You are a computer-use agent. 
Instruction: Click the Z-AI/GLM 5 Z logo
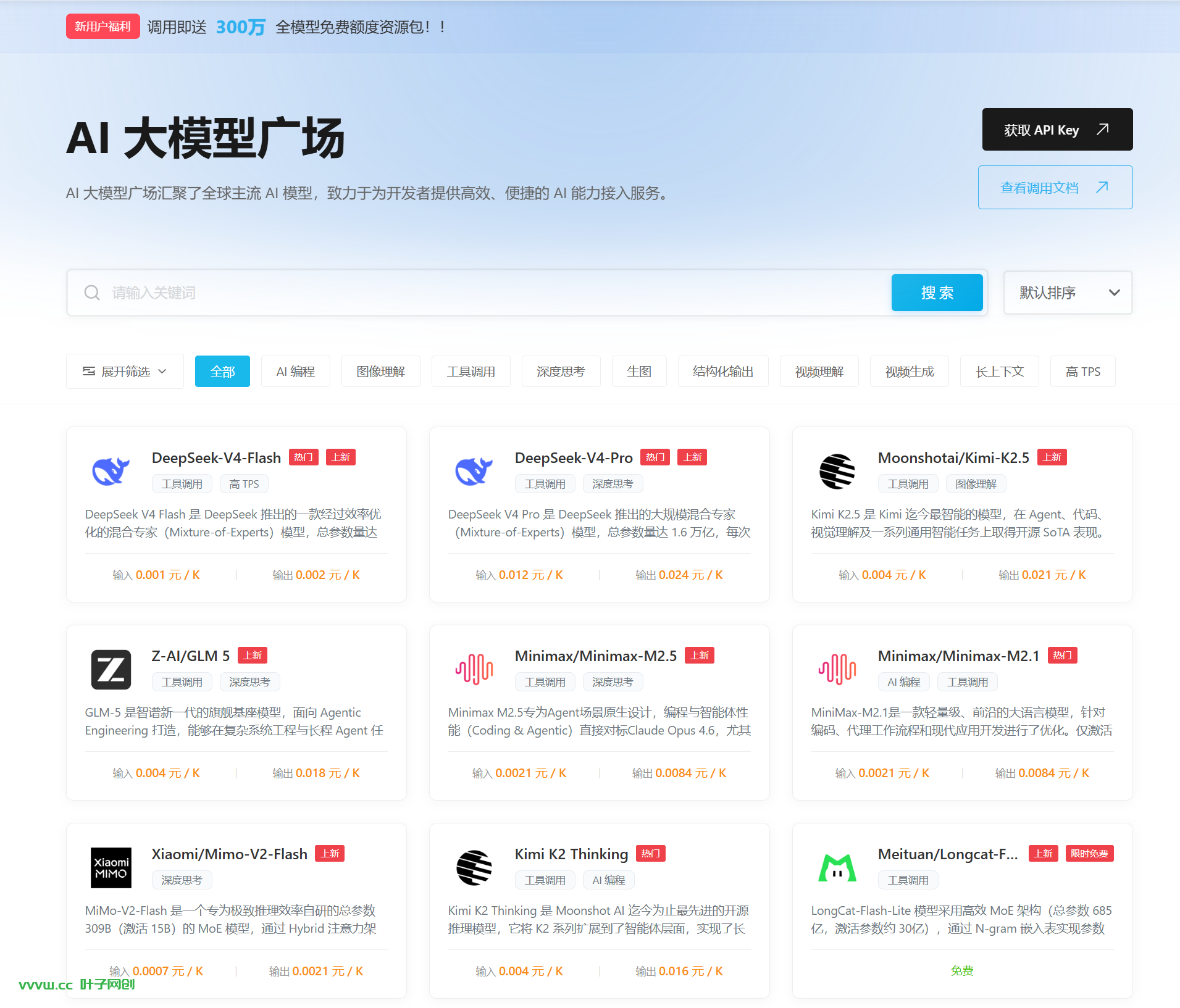point(111,670)
